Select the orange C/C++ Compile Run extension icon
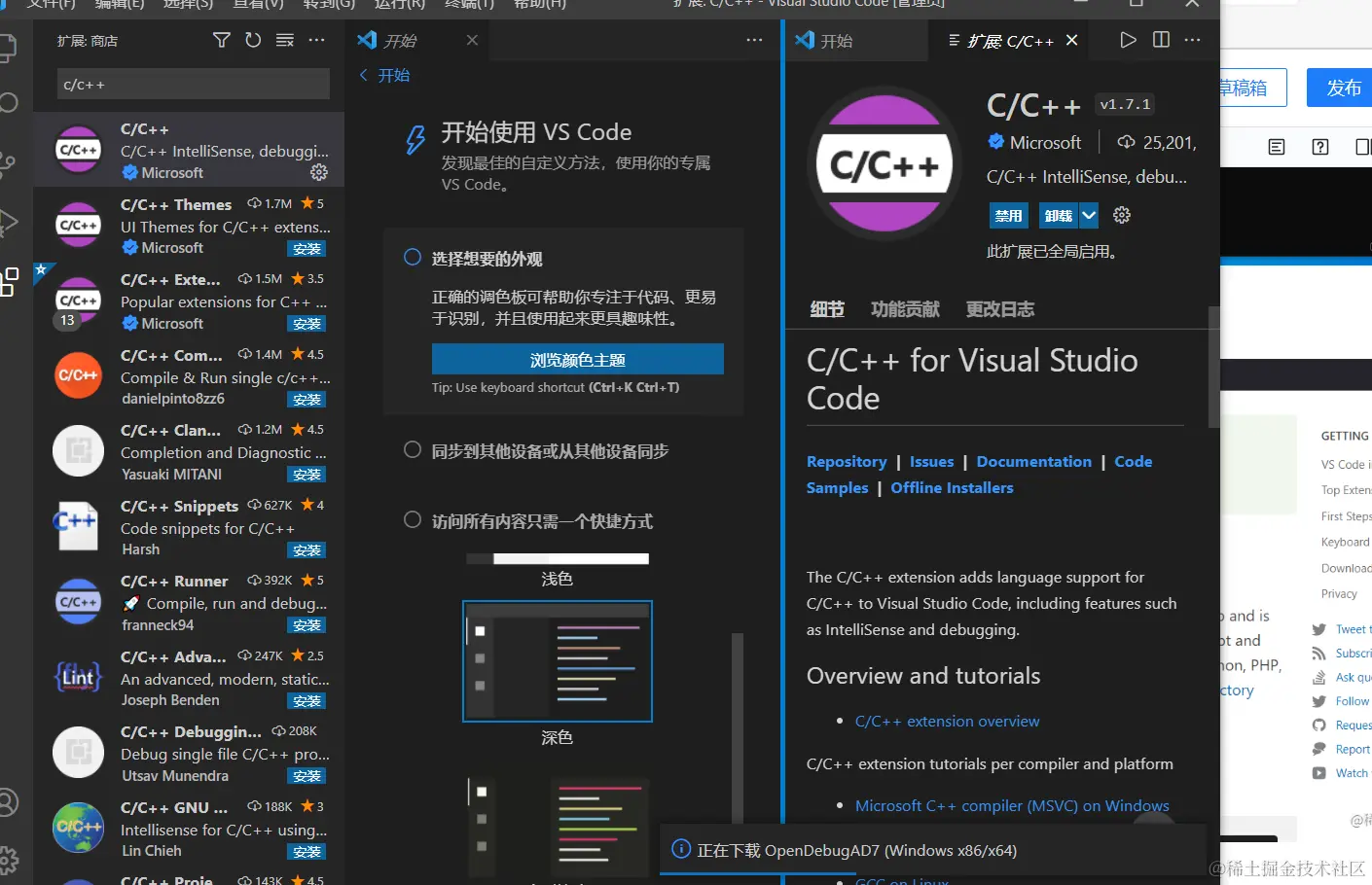This screenshot has width=1372, height=885. 78,375
